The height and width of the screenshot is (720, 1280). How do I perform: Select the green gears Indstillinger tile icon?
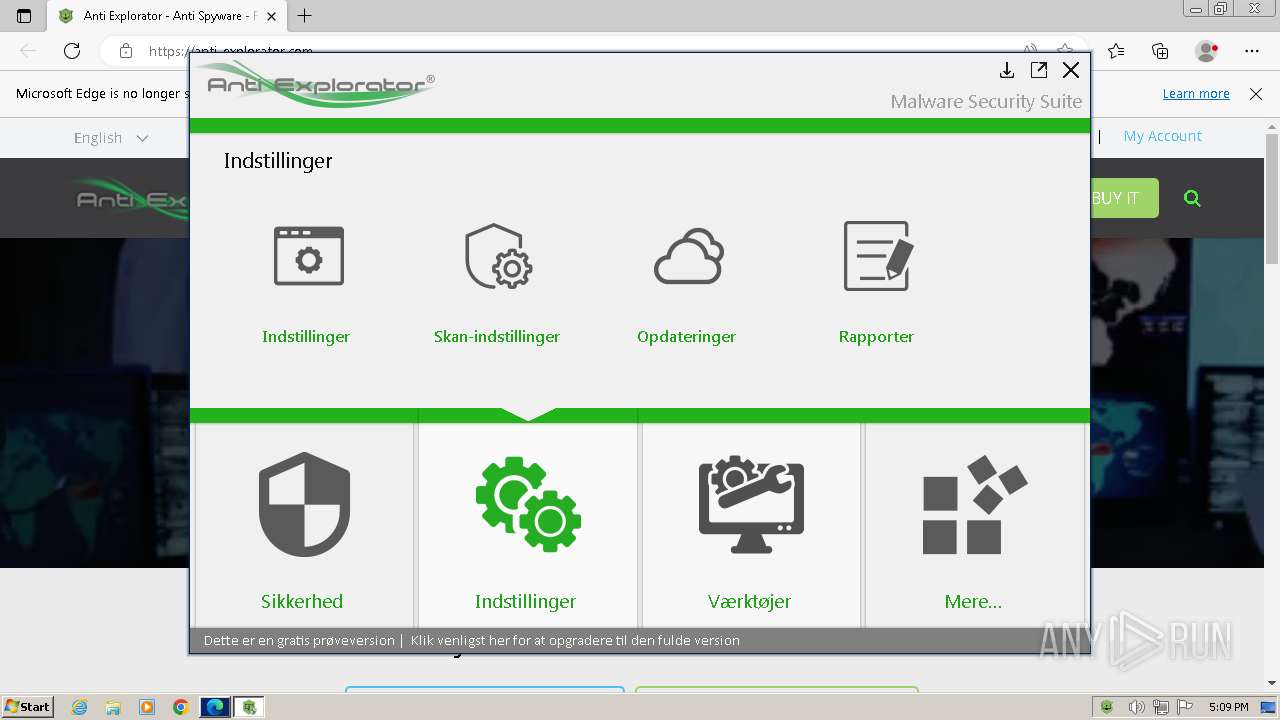[x=528, y=504]
